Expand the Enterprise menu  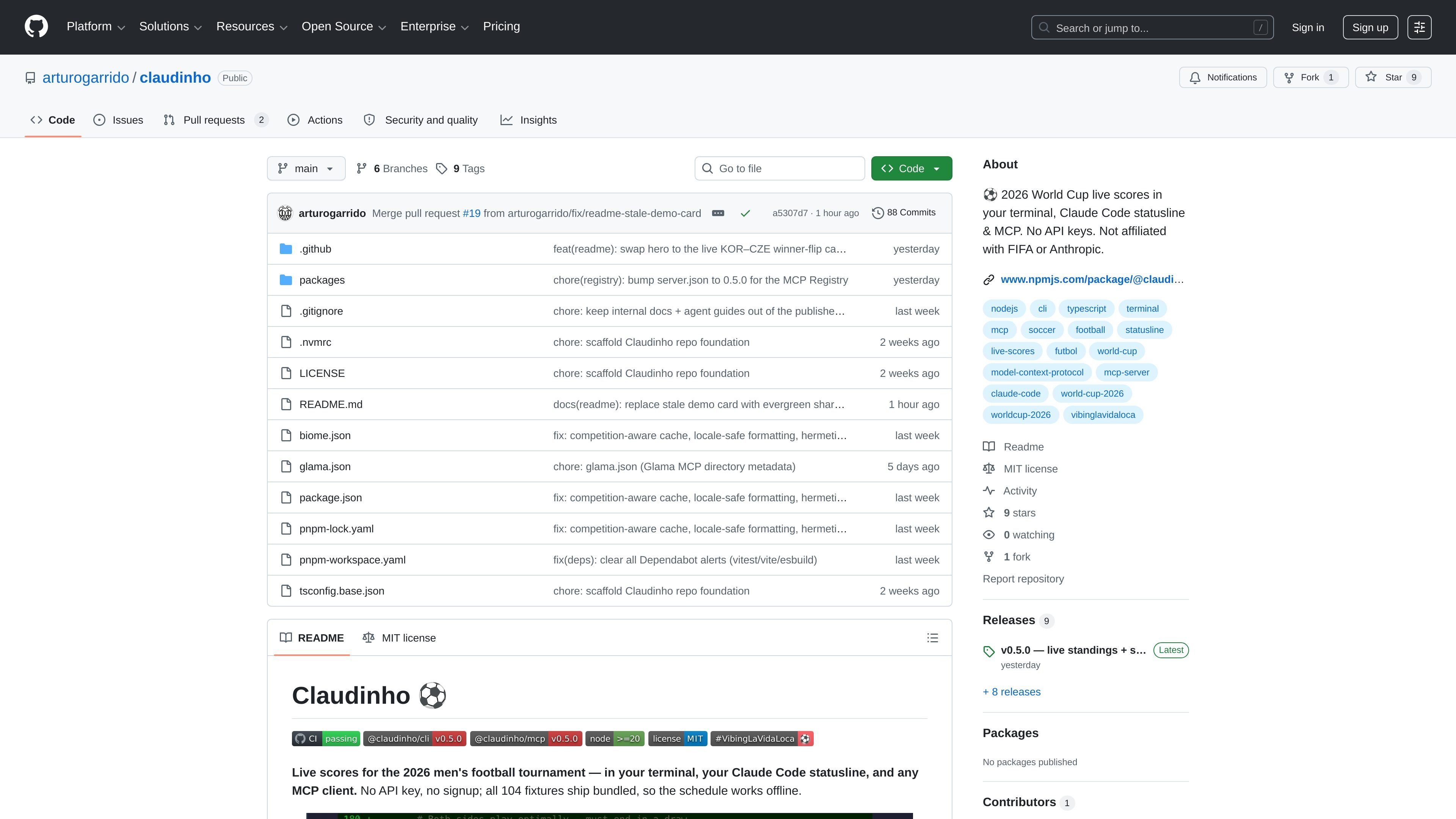click(x=435, y=27)
